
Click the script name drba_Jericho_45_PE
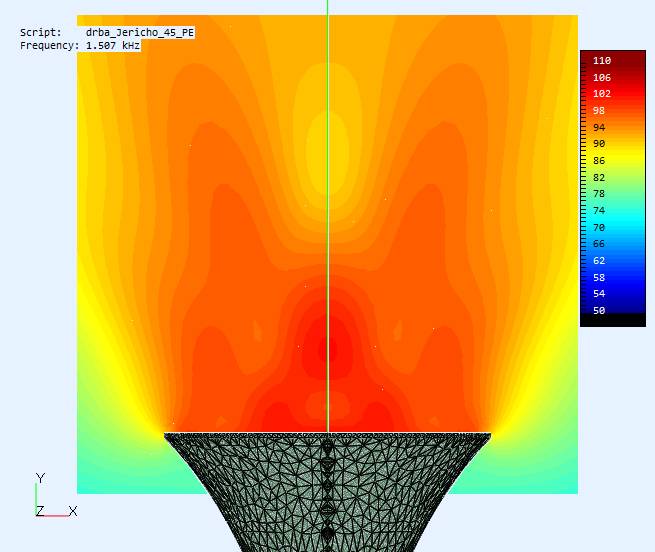click(x=140, y=33)
